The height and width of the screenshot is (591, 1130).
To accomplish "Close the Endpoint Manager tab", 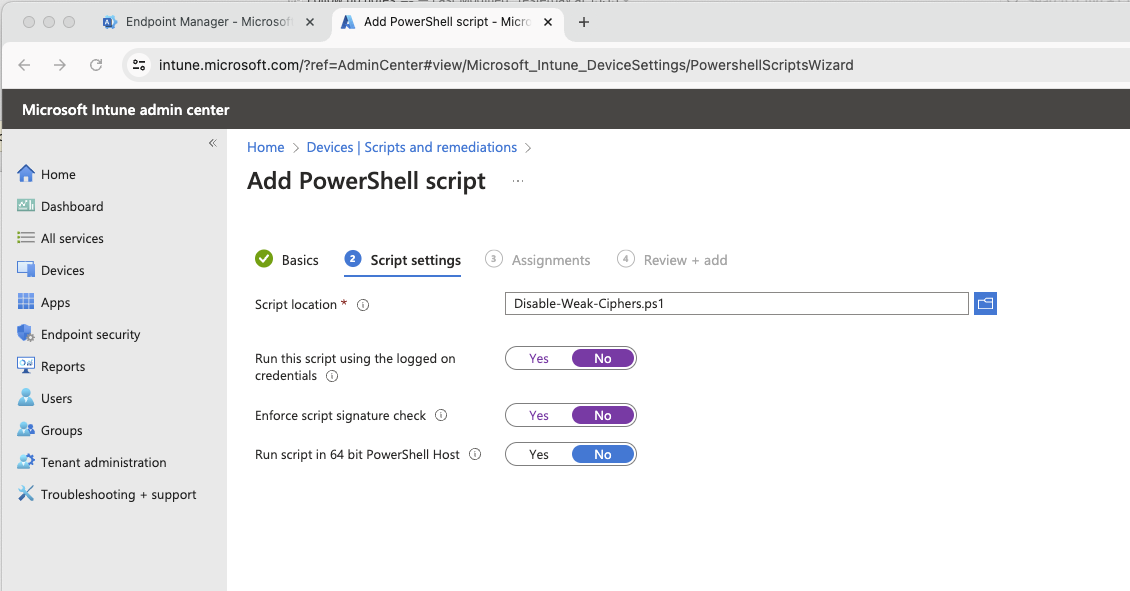I will (310, 22).
